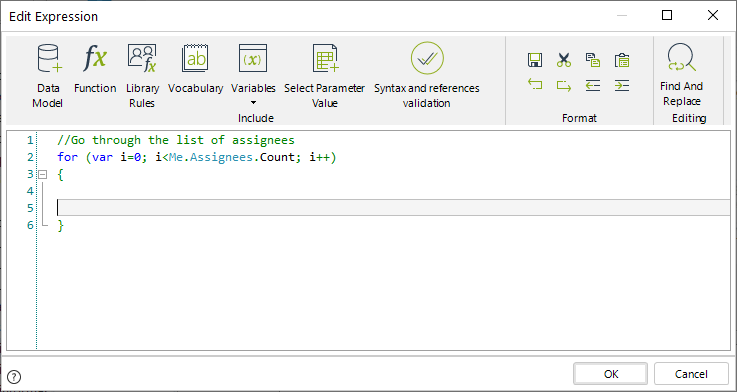Screen dimensions: 737x392
Task: Open the Data Model selector
Action: pyautogui.click(x=47, y=75)
